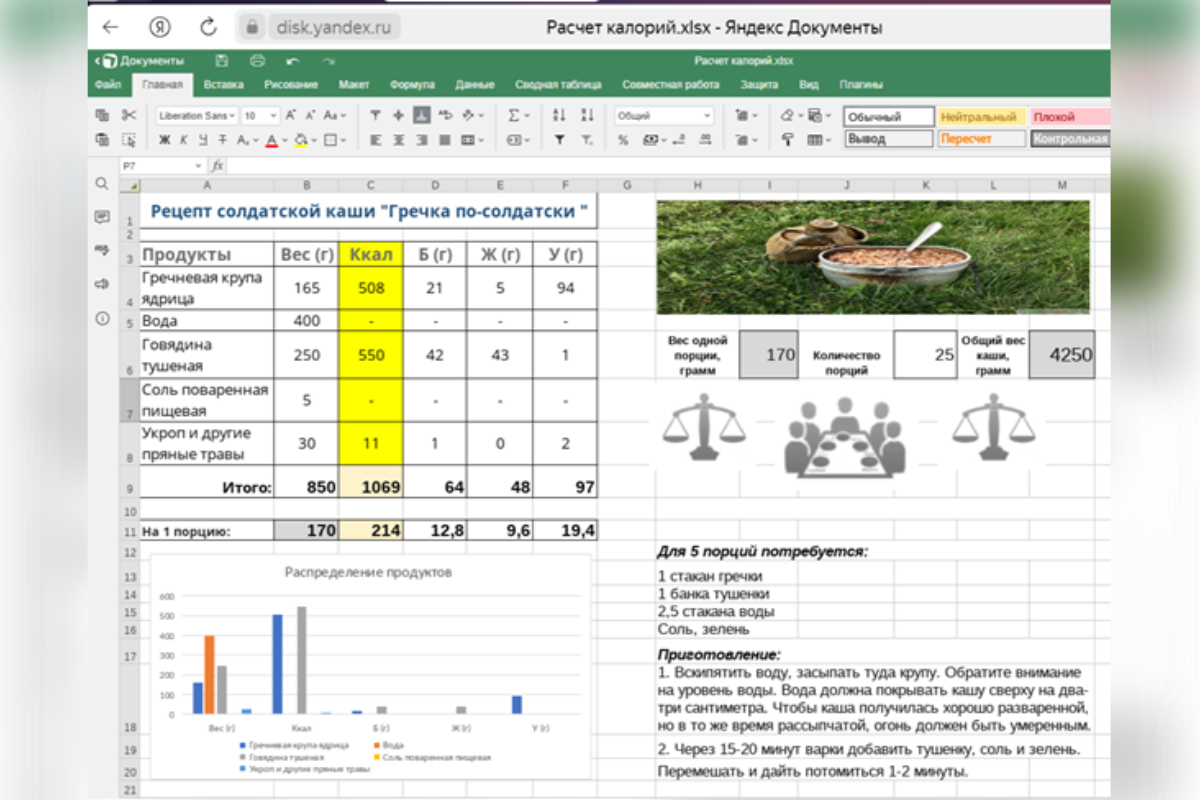Cut selection with scissors icon
Image resolution: width=1200 pixels, height=800 pixels.
[128, 115]
